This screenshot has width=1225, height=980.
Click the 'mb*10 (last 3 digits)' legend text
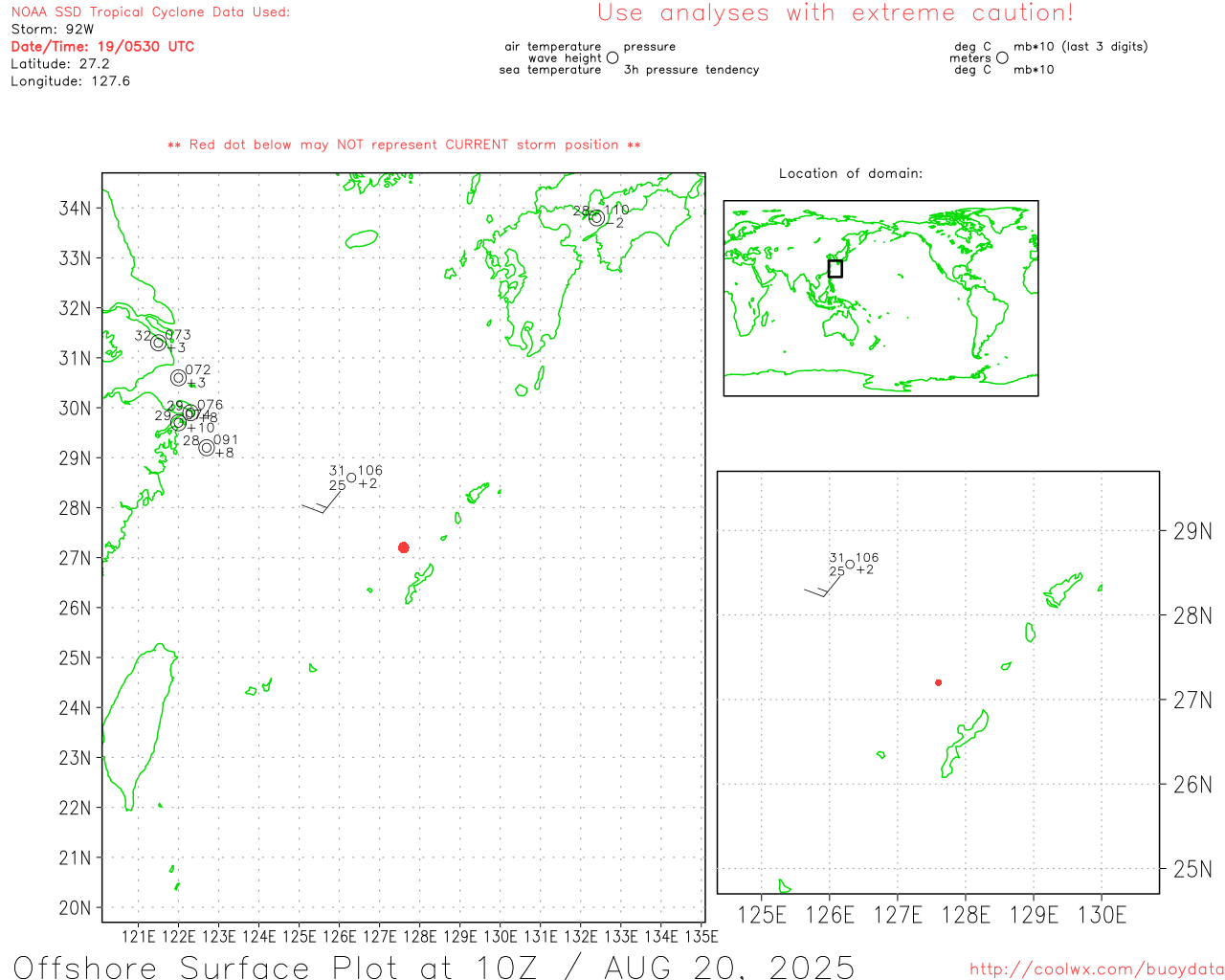[1080, 47]
